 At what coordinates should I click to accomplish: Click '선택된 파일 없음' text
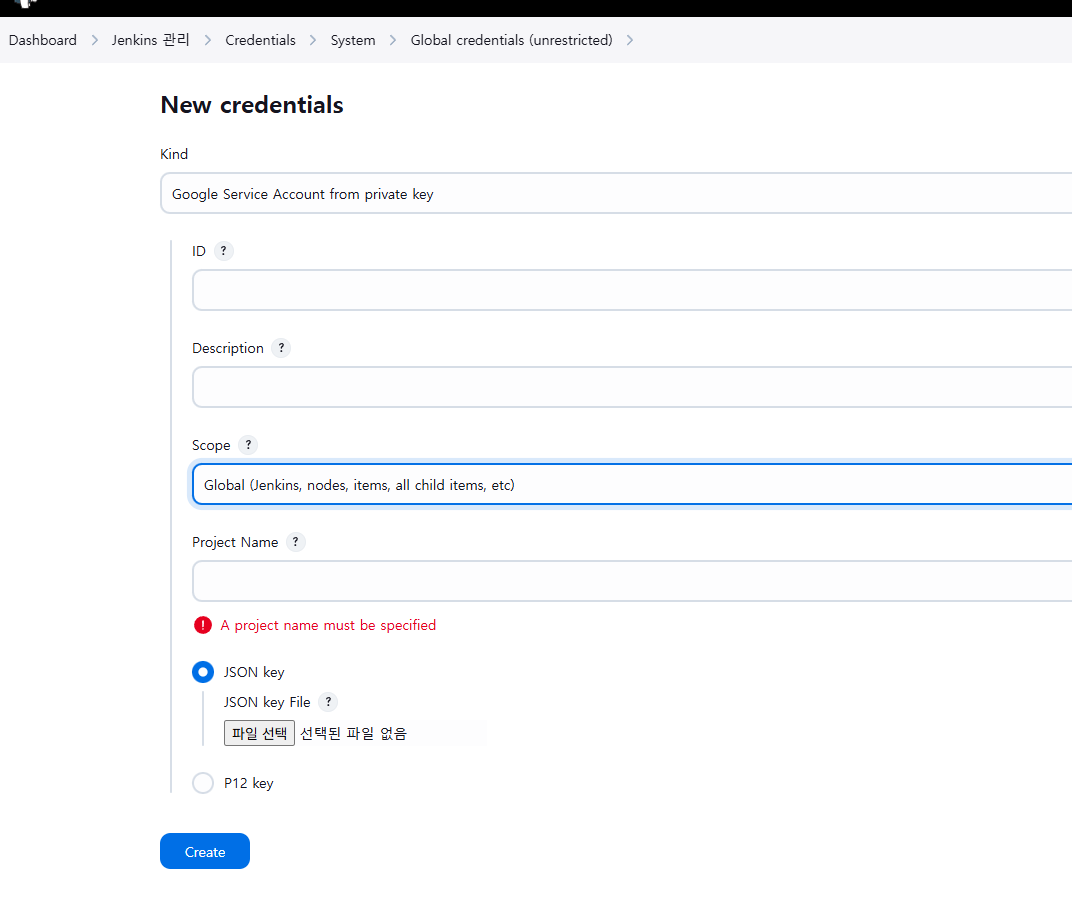coord(353,733)
